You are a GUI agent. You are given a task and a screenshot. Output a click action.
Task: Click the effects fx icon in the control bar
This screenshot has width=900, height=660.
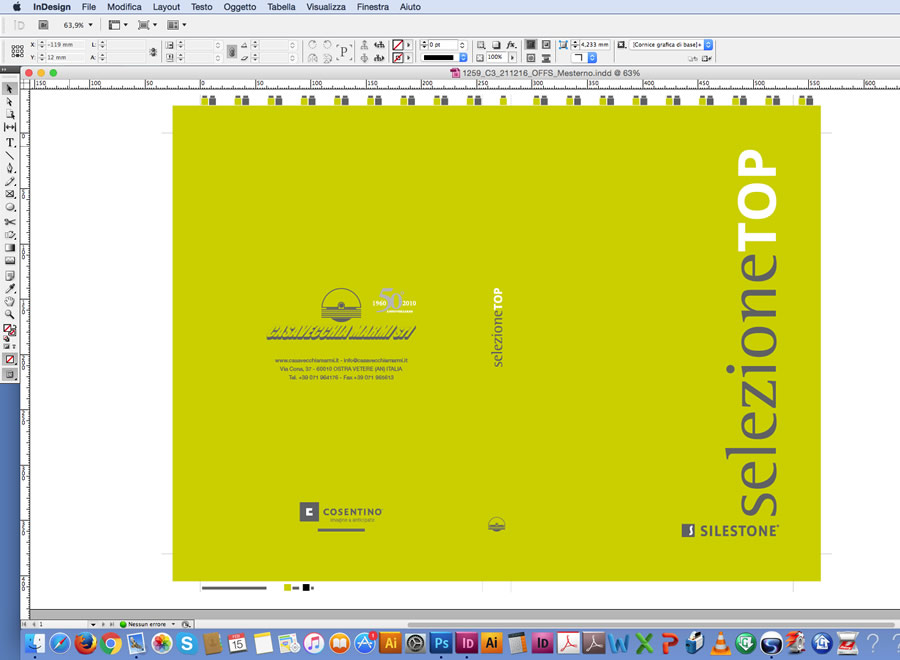click(511, 45)
